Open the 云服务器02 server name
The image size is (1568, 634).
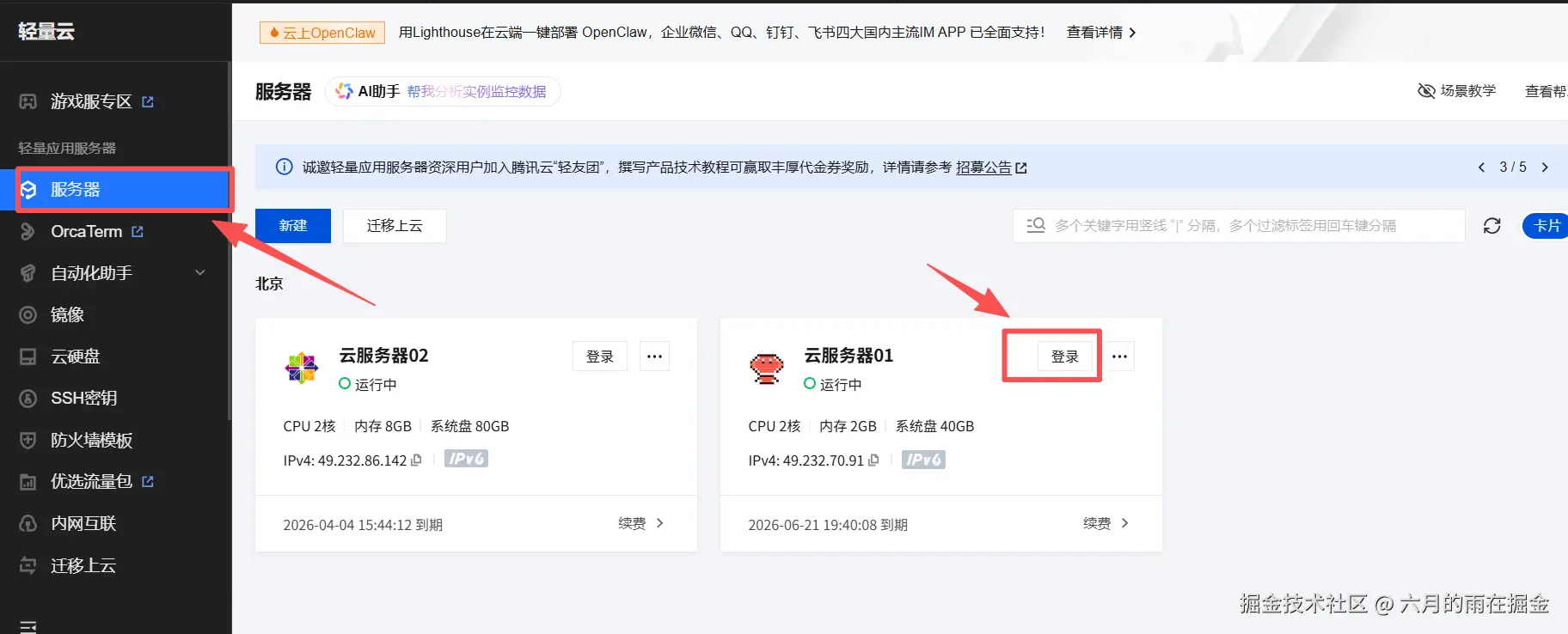(x=383, y=355)
